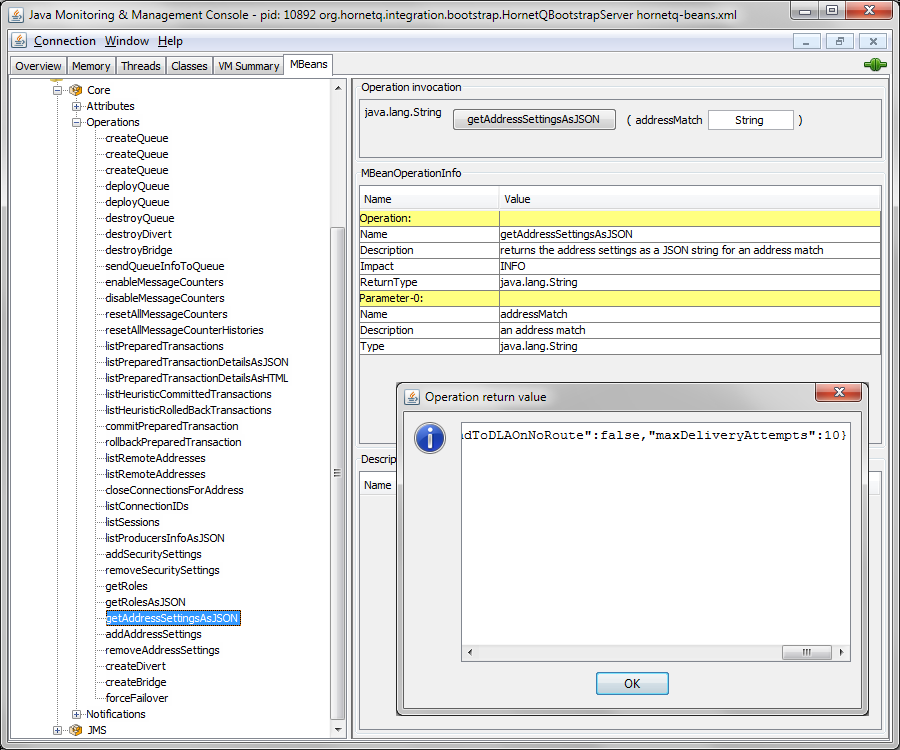Click the tree panel's vertical scrollbar thumb

point(338,473)
